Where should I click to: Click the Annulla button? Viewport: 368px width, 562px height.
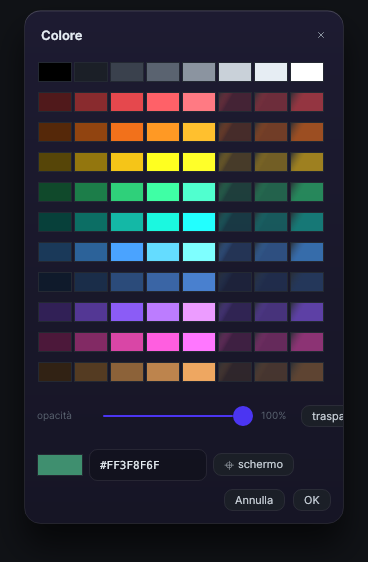click(x=254, y=500)
